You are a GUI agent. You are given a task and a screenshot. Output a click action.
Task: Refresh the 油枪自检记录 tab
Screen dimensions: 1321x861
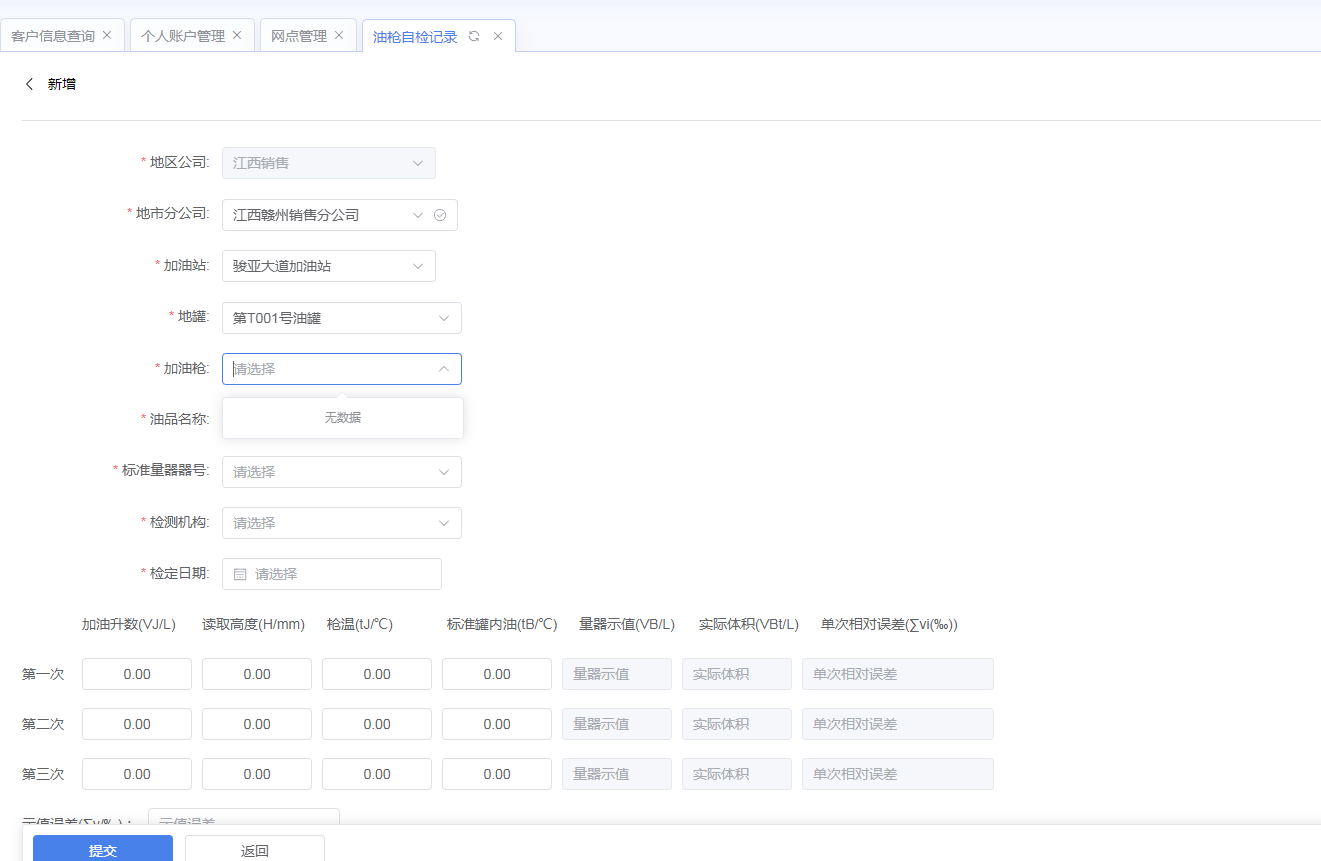point(474,36)
